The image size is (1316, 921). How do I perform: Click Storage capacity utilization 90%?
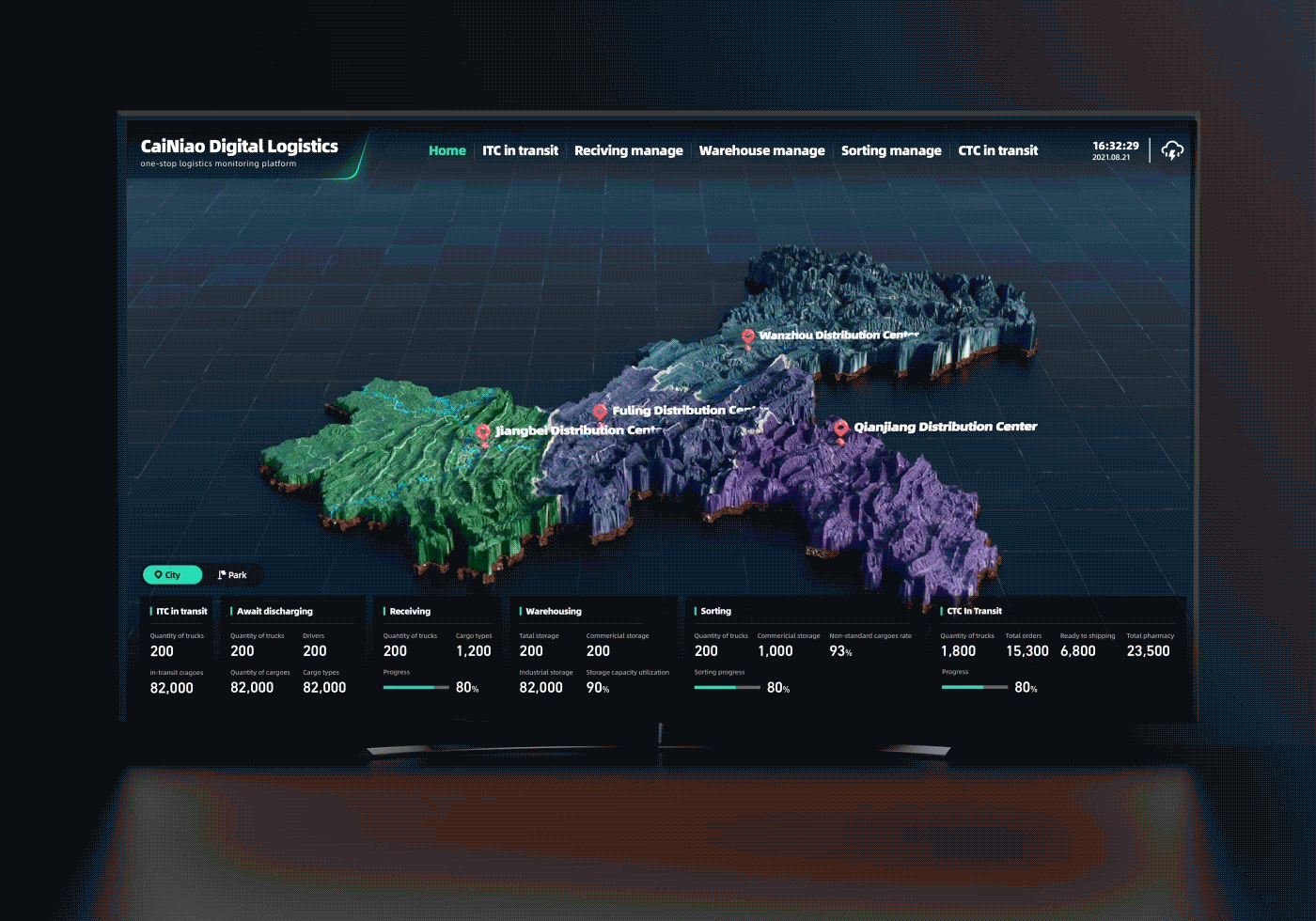tap(598, 688)
